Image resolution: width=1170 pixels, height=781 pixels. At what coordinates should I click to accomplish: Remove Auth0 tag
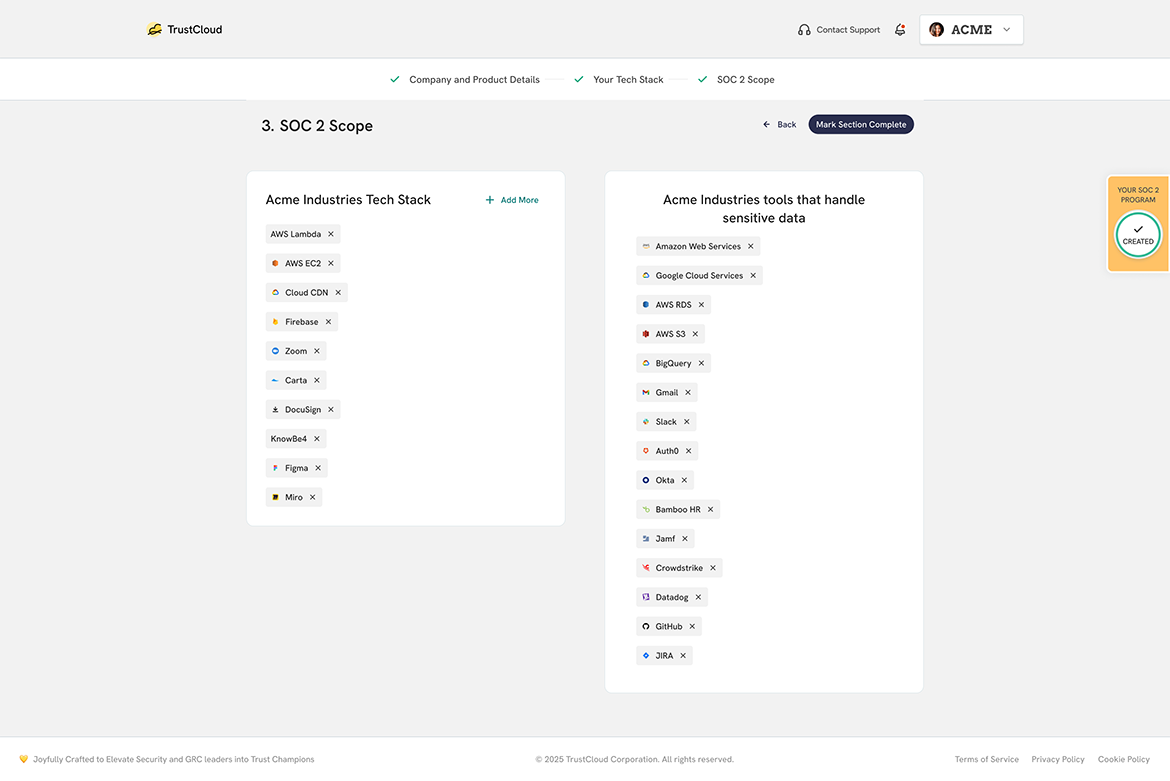(689, 451)
